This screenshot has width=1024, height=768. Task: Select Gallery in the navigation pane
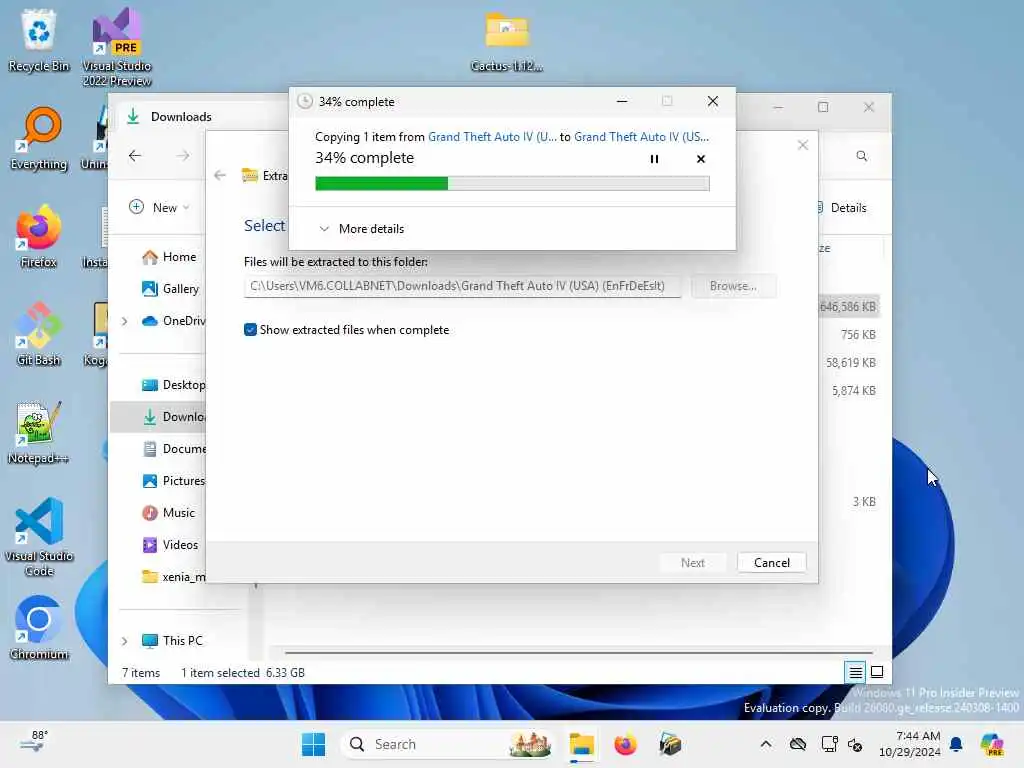click(170, 289)
